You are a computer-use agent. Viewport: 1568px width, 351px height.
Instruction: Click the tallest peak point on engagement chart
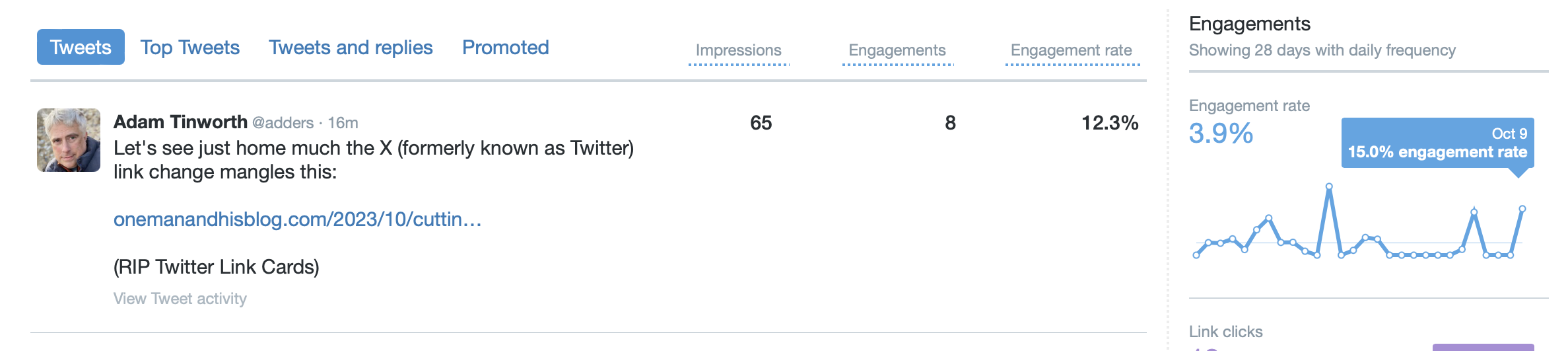[1329, 186]
